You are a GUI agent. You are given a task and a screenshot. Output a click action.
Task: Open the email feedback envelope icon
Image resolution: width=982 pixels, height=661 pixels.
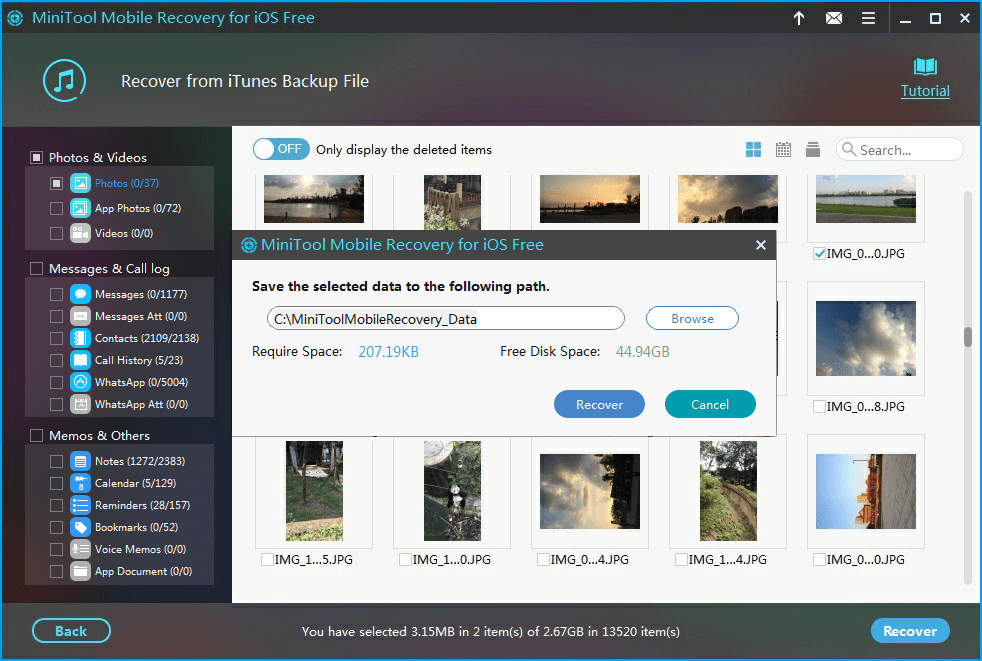click(834, 18)
